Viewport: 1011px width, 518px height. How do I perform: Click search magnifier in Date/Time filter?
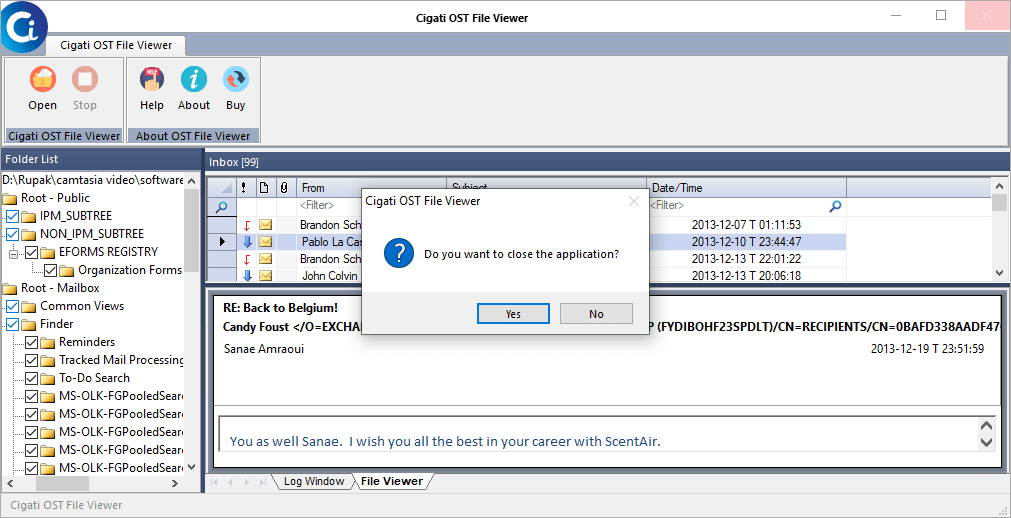tap(835, 206)
